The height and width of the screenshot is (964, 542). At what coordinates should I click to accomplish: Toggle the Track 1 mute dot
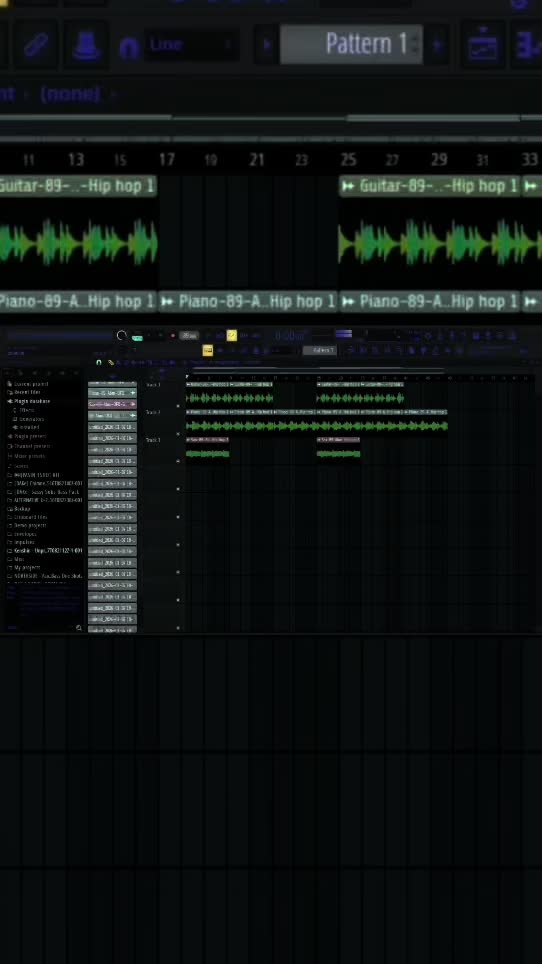(179, 406)
